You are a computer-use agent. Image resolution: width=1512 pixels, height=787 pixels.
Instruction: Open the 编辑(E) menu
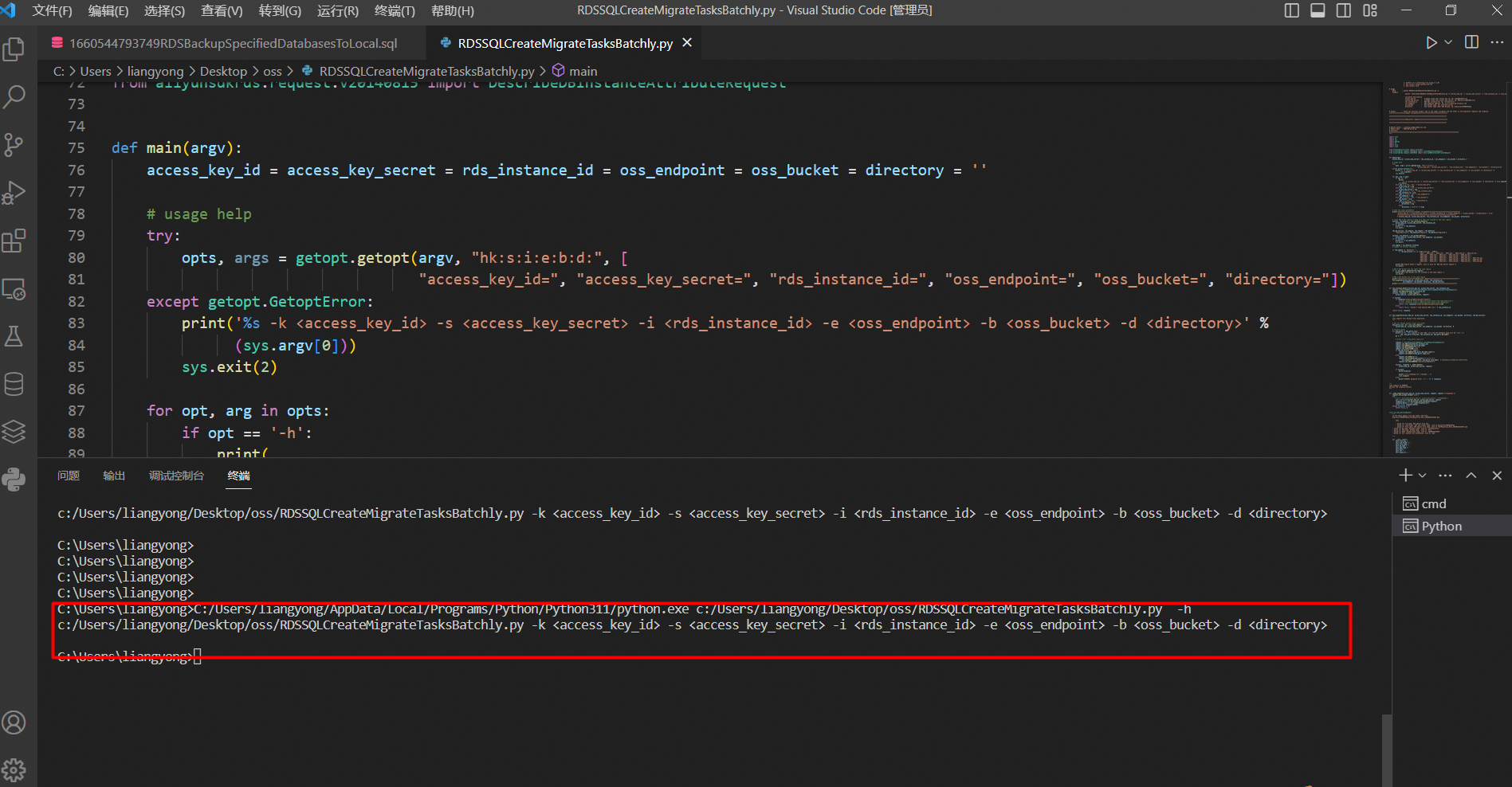pos(108,10)
